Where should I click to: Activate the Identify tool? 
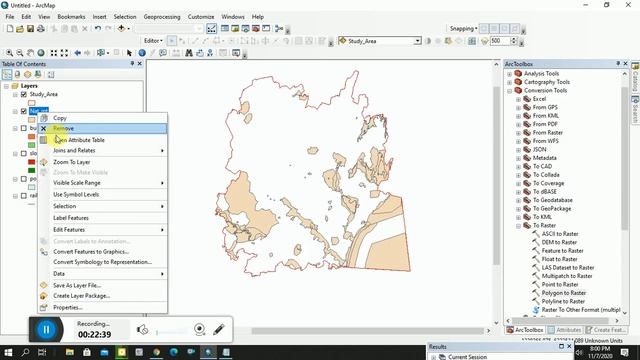coord(142,53)
